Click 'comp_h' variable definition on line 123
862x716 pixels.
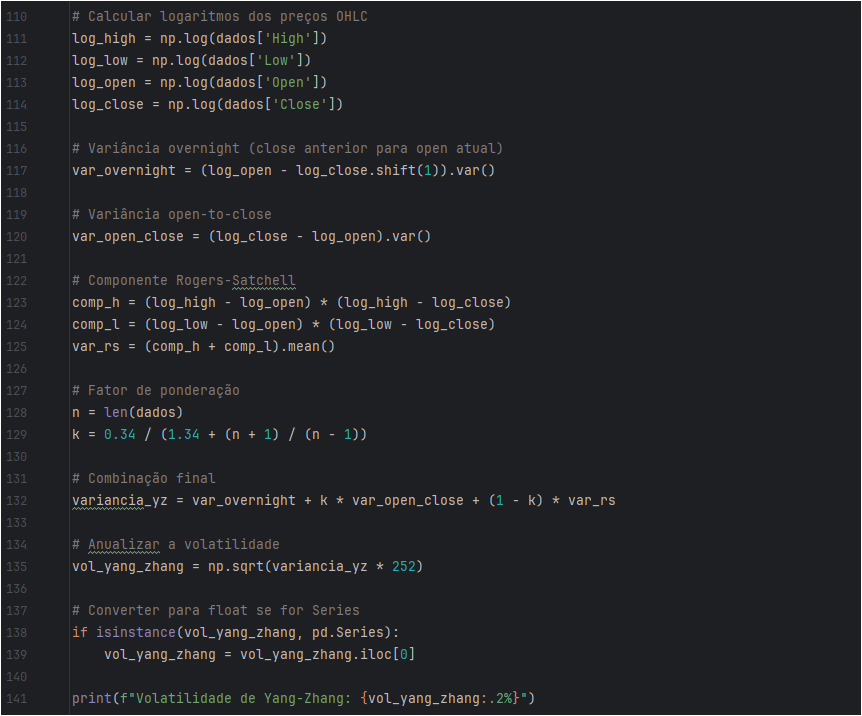(95, 302)
